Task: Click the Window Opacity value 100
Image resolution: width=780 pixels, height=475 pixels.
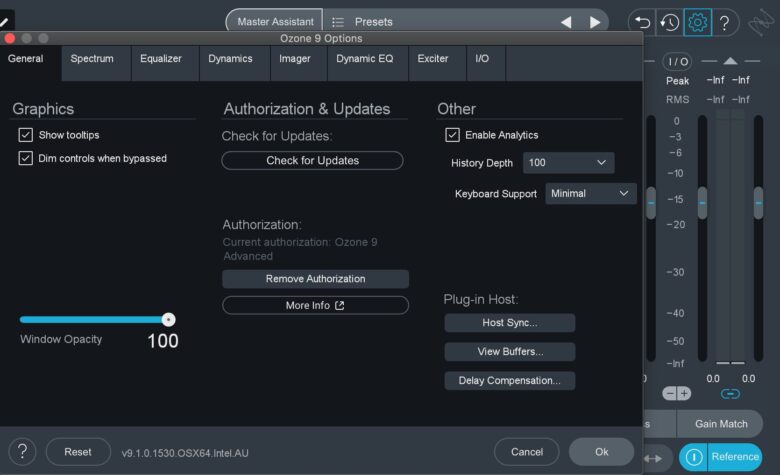Action: point(163,341)
